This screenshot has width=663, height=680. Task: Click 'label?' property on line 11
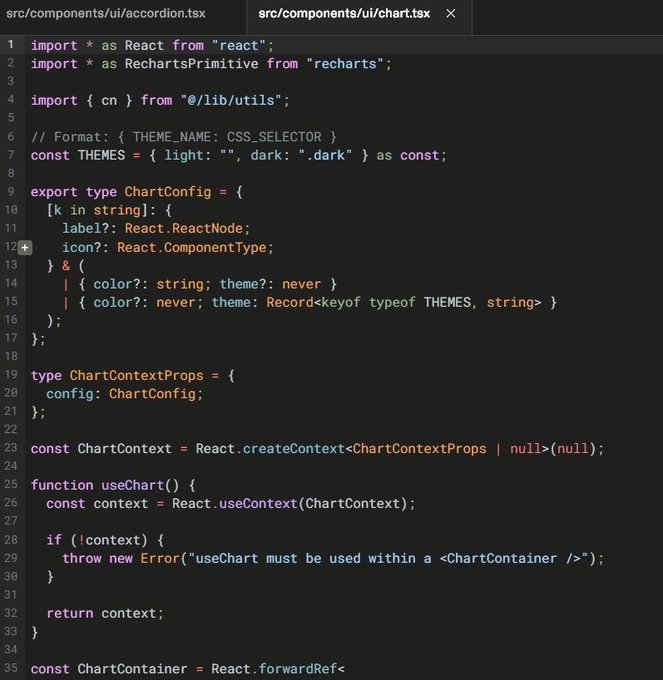[85, 229]
